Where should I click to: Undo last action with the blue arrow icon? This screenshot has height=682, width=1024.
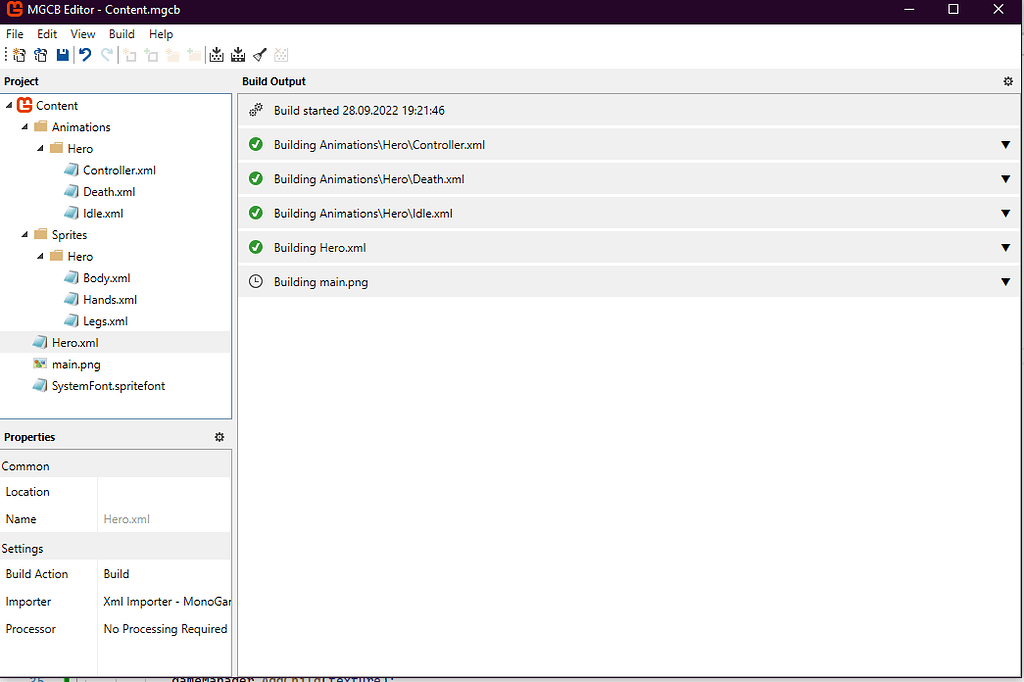(85, 55)
